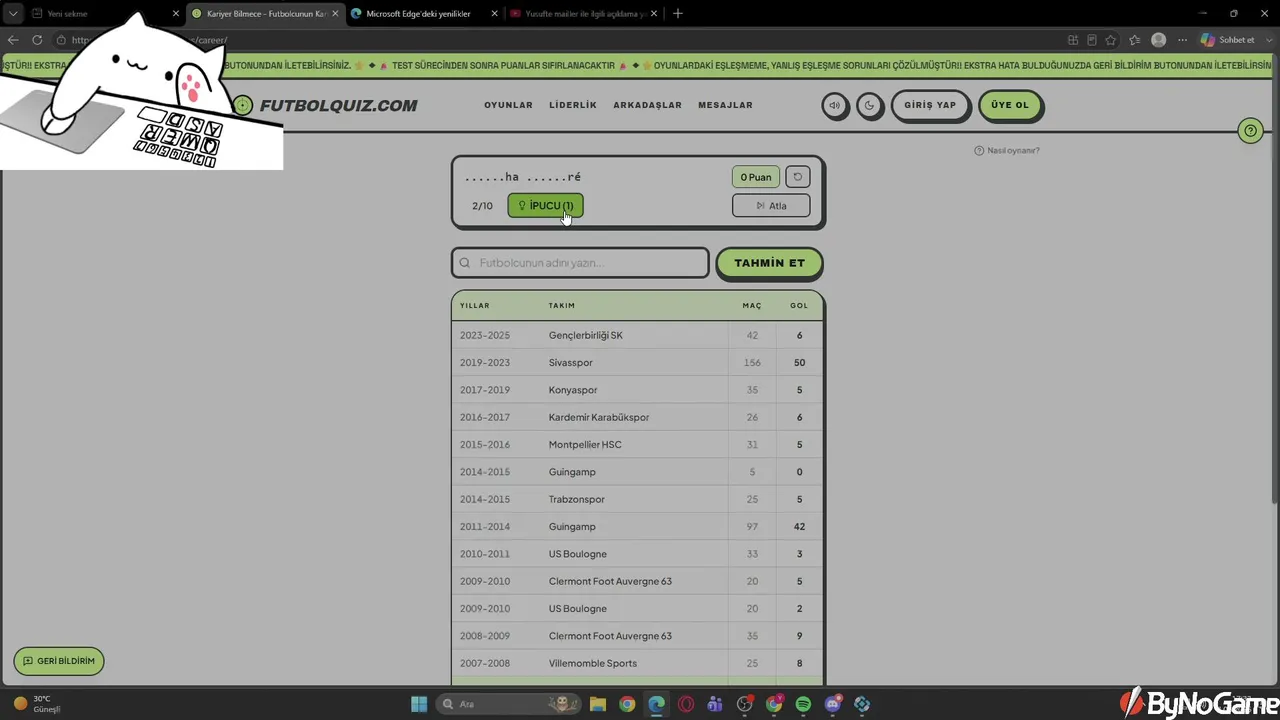The height and width of the screenshot is (720, 1280).
Task: Open a new browser tab with the plus
Action: 678,13
